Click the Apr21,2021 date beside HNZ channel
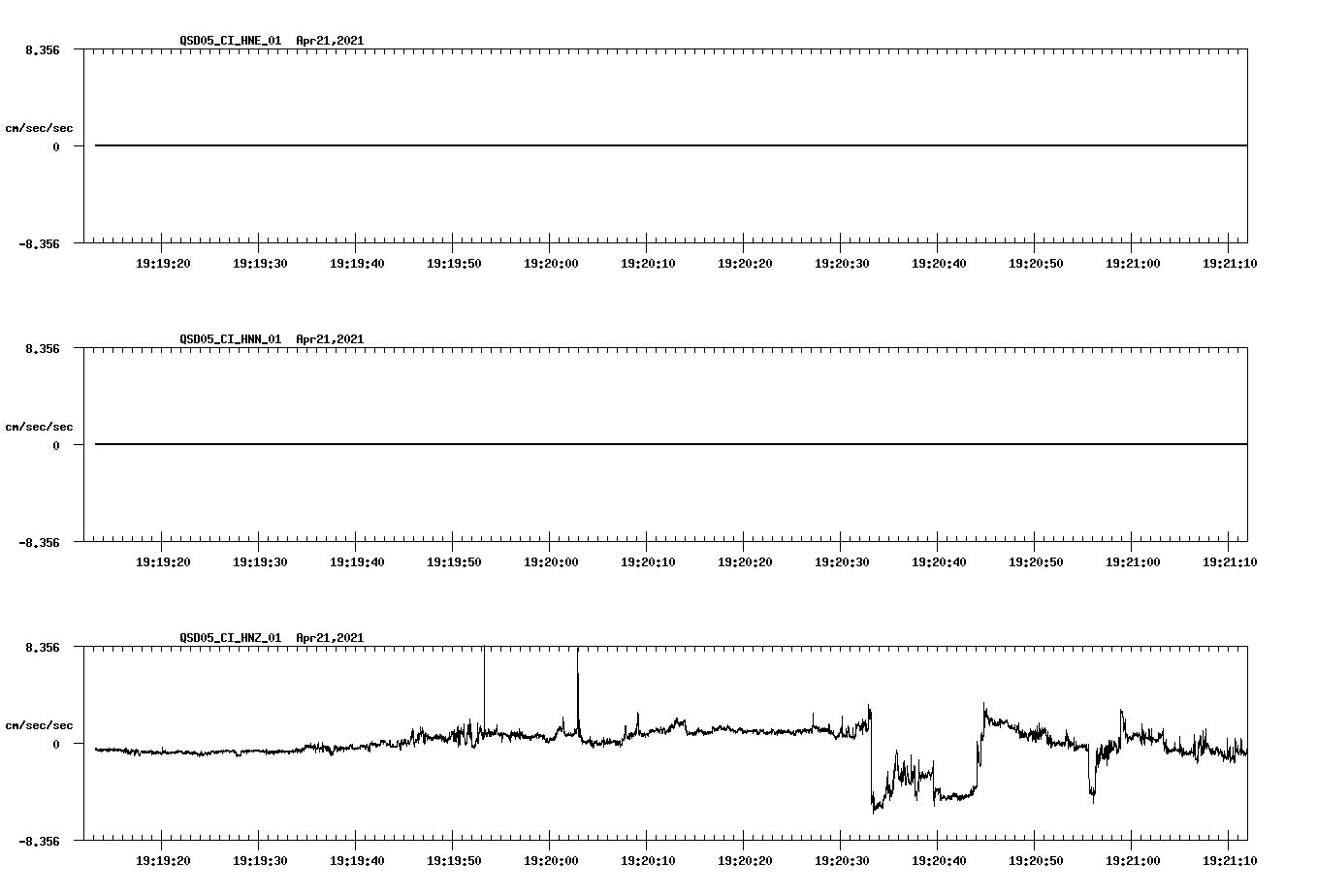The image size is (1317, 896). coord(329,638)
